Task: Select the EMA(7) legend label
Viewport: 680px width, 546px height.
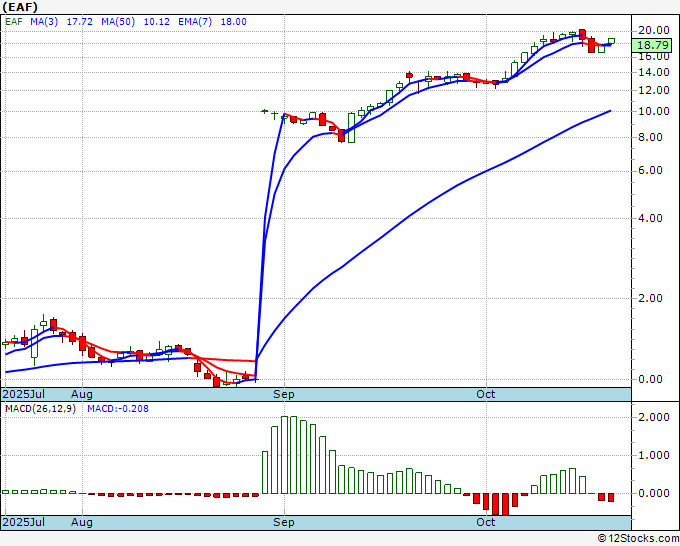Action: (195, 22)
